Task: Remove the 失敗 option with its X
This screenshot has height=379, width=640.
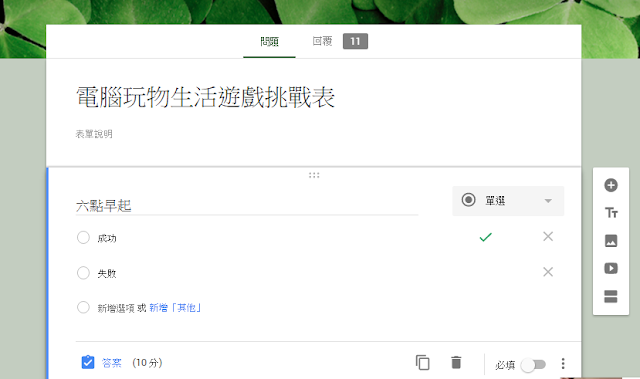Action: tap(548, 272)
